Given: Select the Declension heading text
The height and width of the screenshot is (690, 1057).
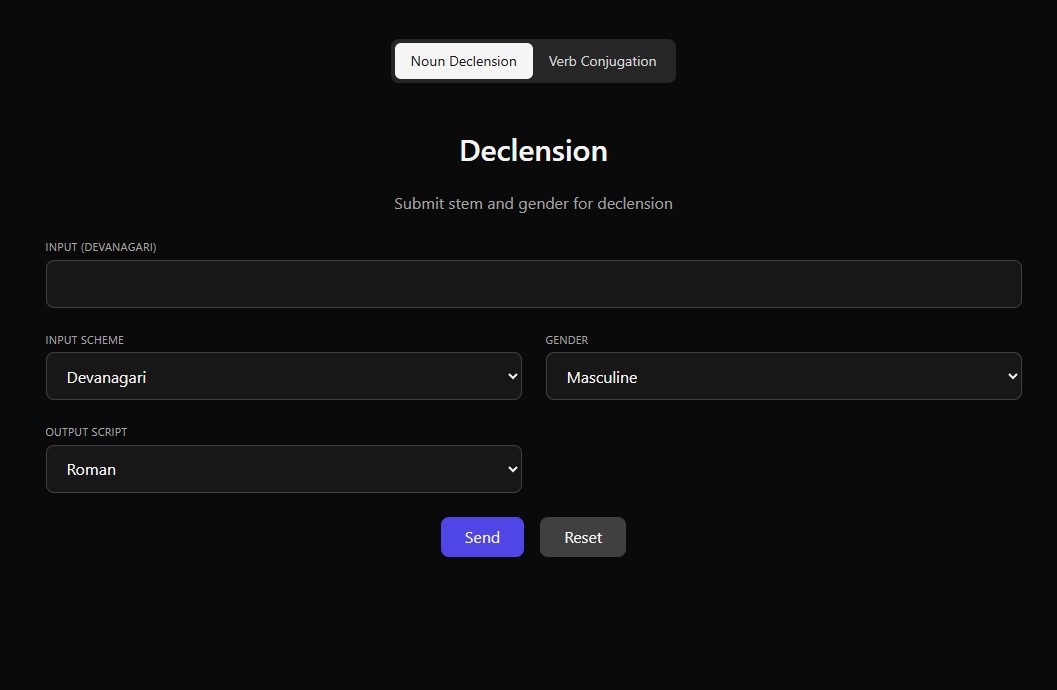Looking at the screenshot, I should (x=533, y=151).
